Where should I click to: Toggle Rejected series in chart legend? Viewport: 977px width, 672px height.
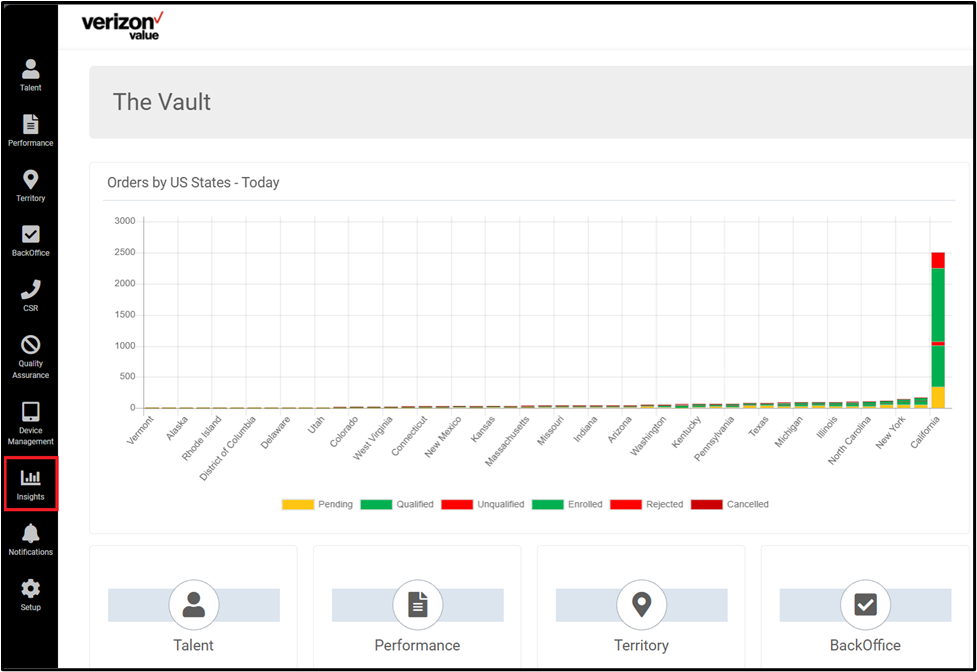pos(647,504)
